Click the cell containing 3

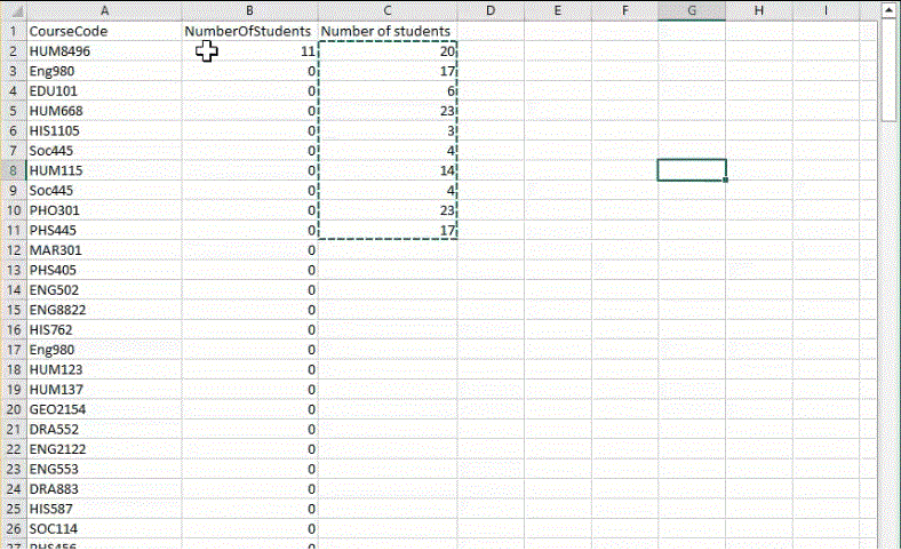coord(387,131)
